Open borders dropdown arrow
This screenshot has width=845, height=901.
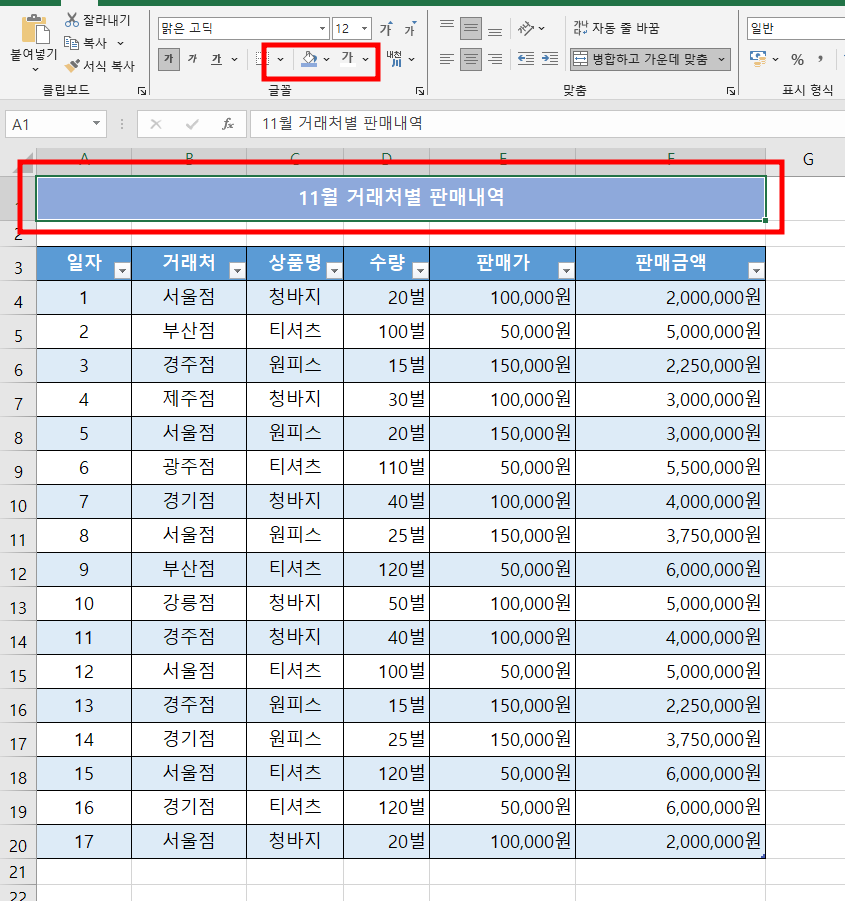click(x=280, y=59)
